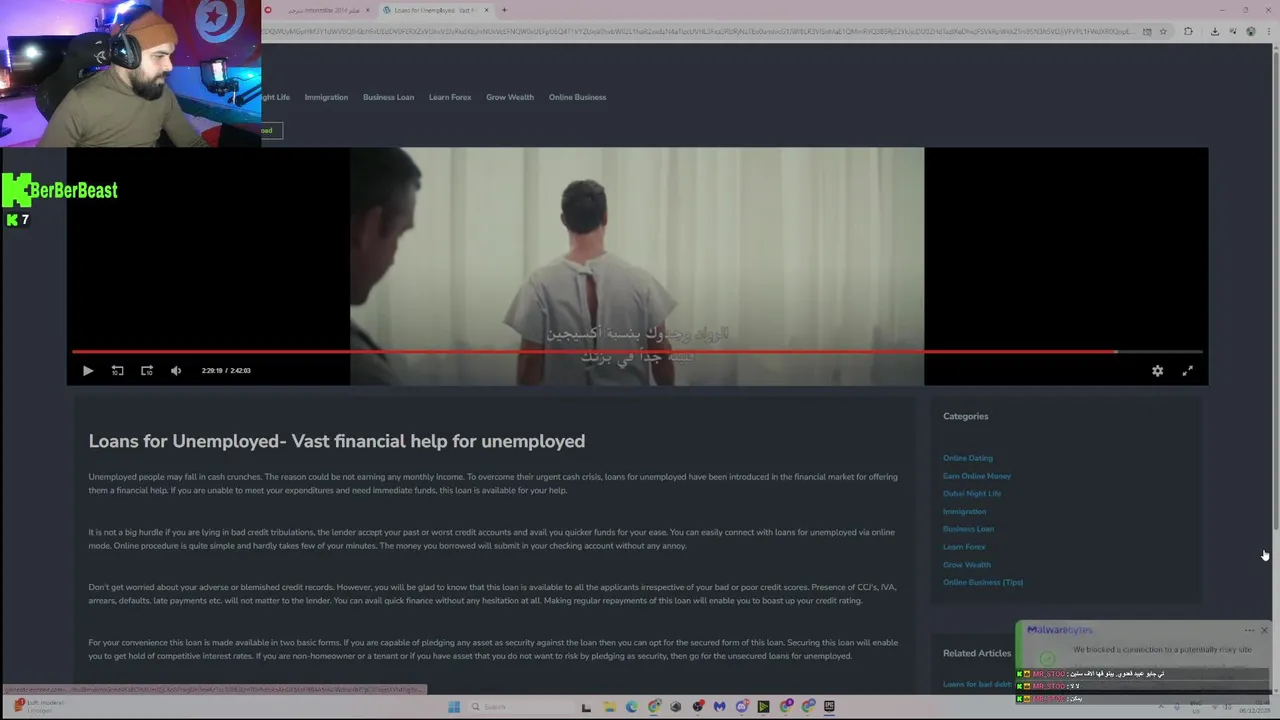Open Windows Start menu
This screenshot has height=720, width=1280.
[x=452, y=707]
